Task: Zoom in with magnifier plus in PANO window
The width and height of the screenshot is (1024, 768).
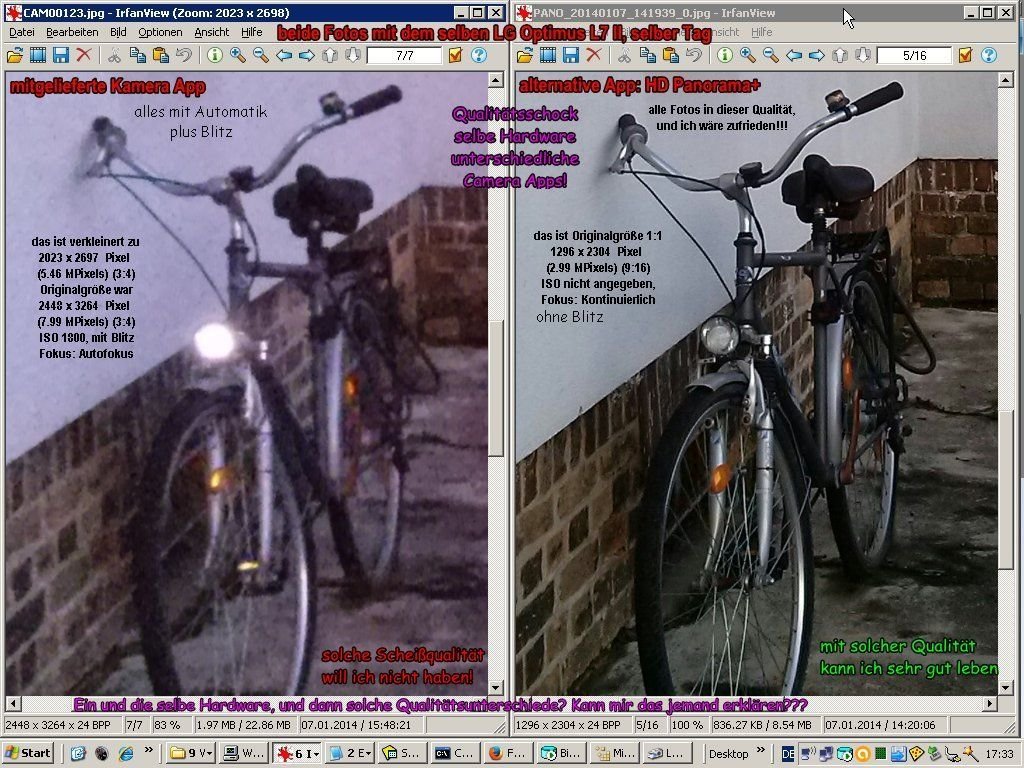Action: pos(748,56)
